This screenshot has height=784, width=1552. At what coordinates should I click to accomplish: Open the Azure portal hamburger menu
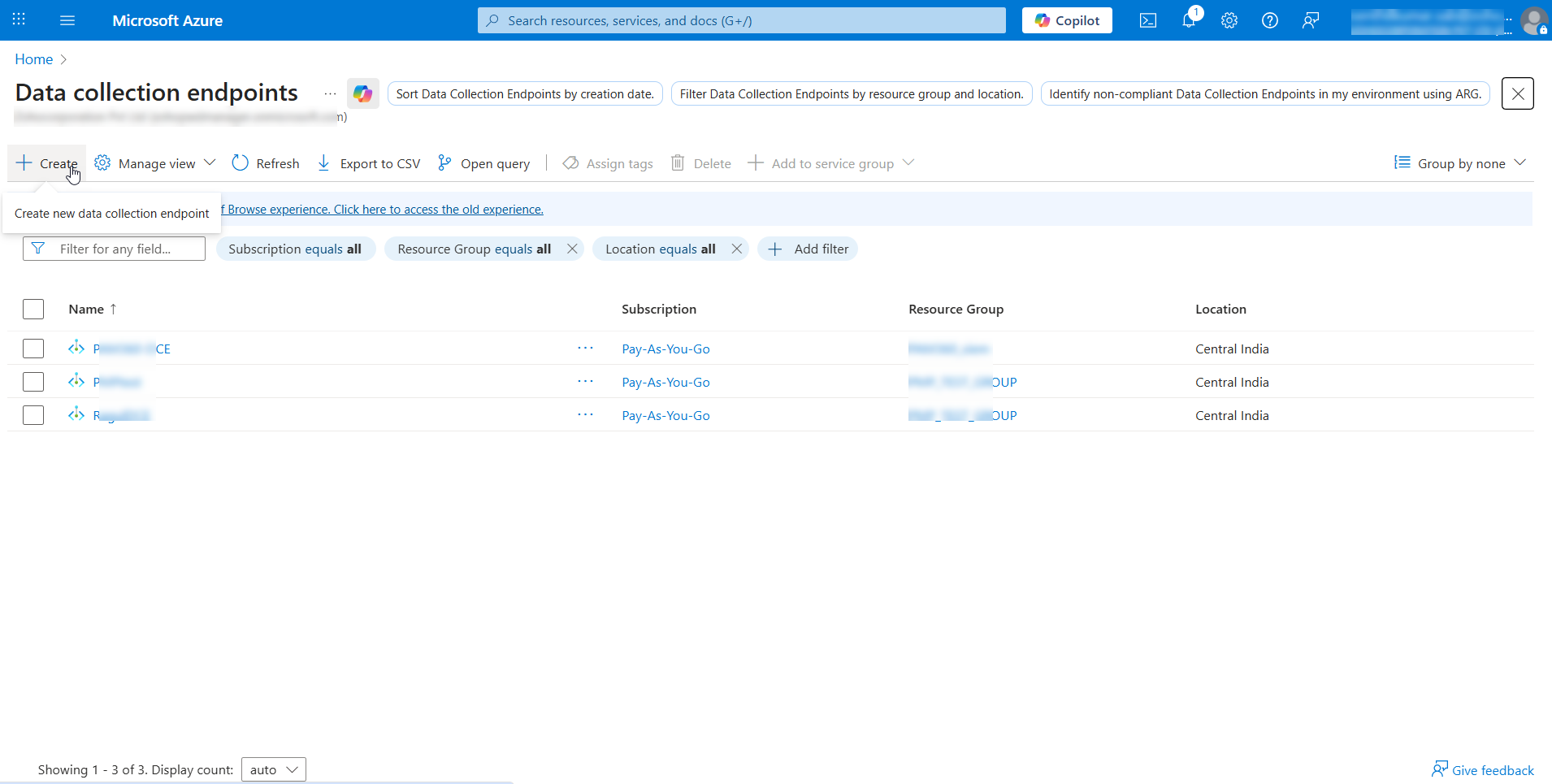click(x=68, y=20)
